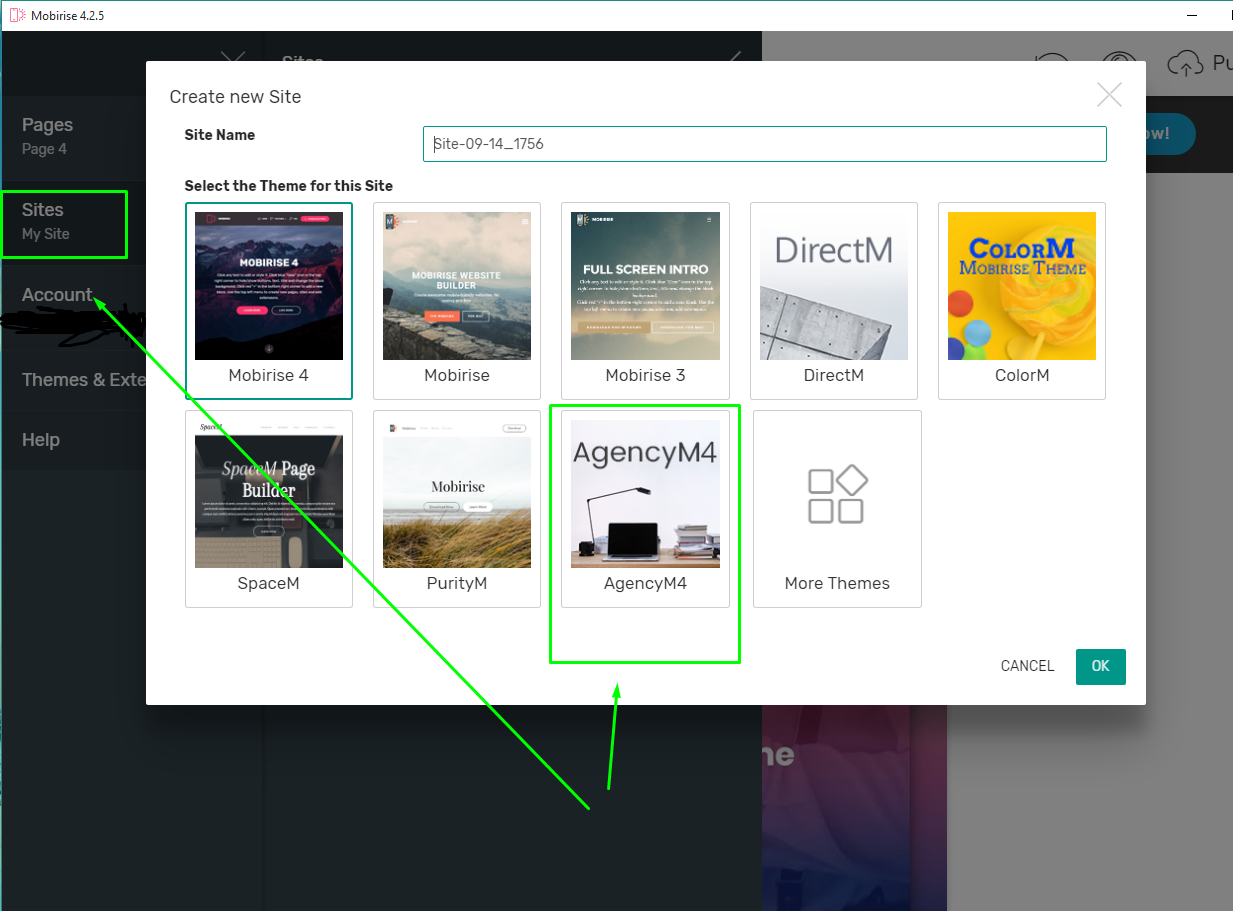Click the Mobirise logo in the title bar

point(17,15)
